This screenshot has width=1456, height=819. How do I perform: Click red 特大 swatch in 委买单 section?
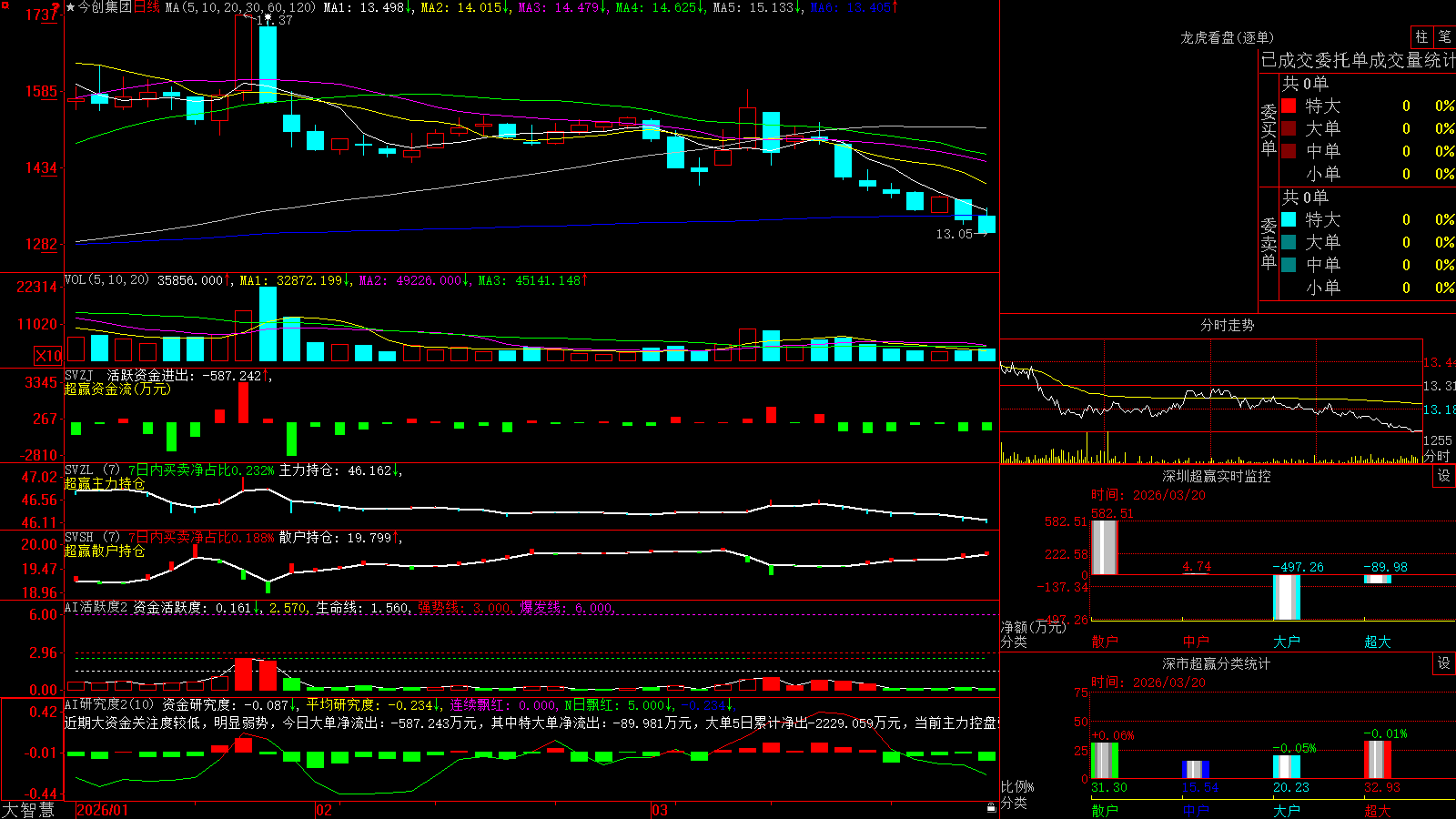click(x=1289, y=106)
